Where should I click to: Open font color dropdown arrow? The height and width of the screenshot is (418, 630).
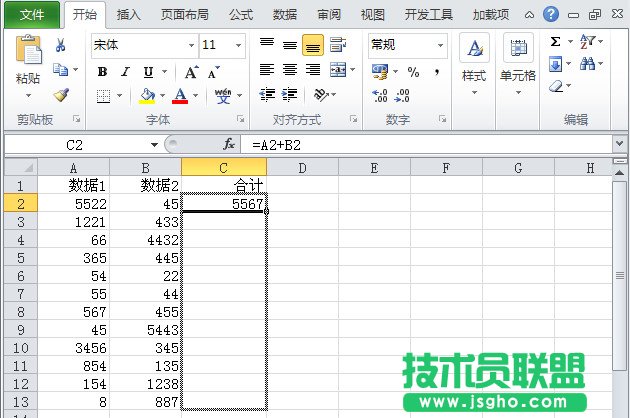[x=196, y=96]
